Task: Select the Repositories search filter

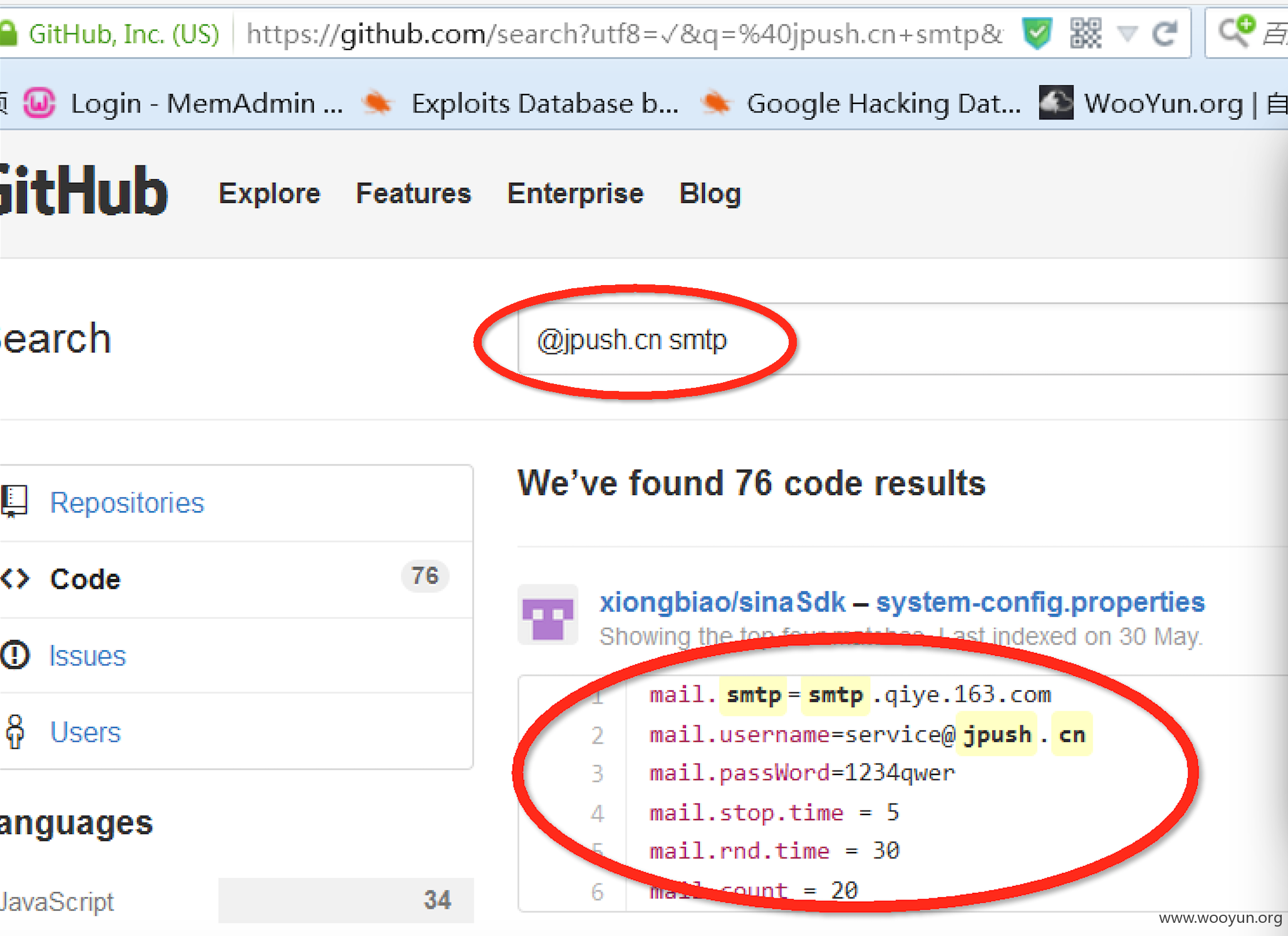Action: tap(236, 503)
